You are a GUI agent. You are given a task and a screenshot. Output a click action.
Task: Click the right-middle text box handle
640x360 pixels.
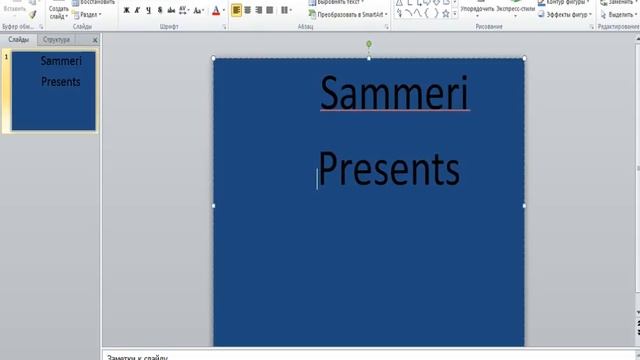524,206
